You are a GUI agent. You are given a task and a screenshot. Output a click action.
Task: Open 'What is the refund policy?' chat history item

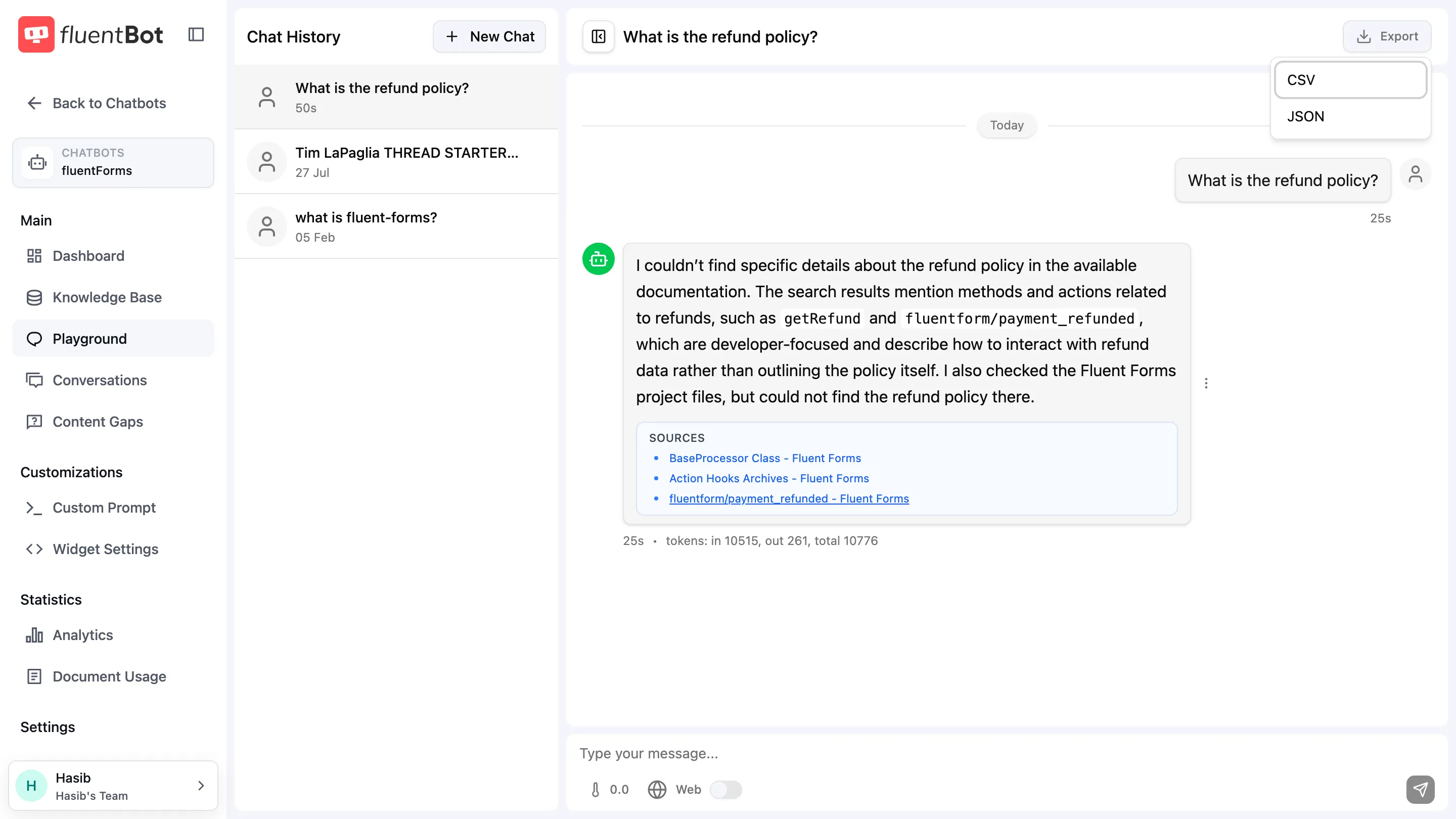point(396,97)
